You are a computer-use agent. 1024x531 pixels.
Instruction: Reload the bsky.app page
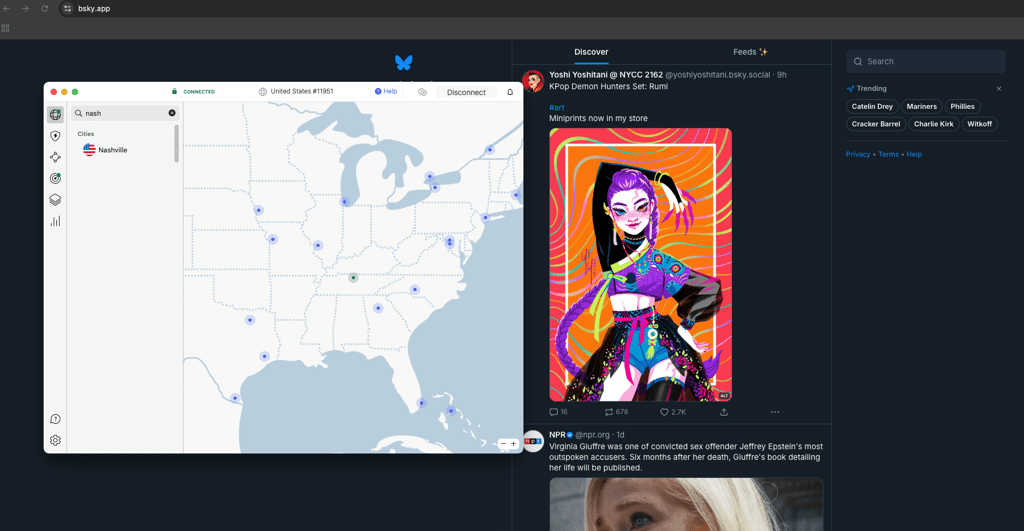[x=44, y=8]
